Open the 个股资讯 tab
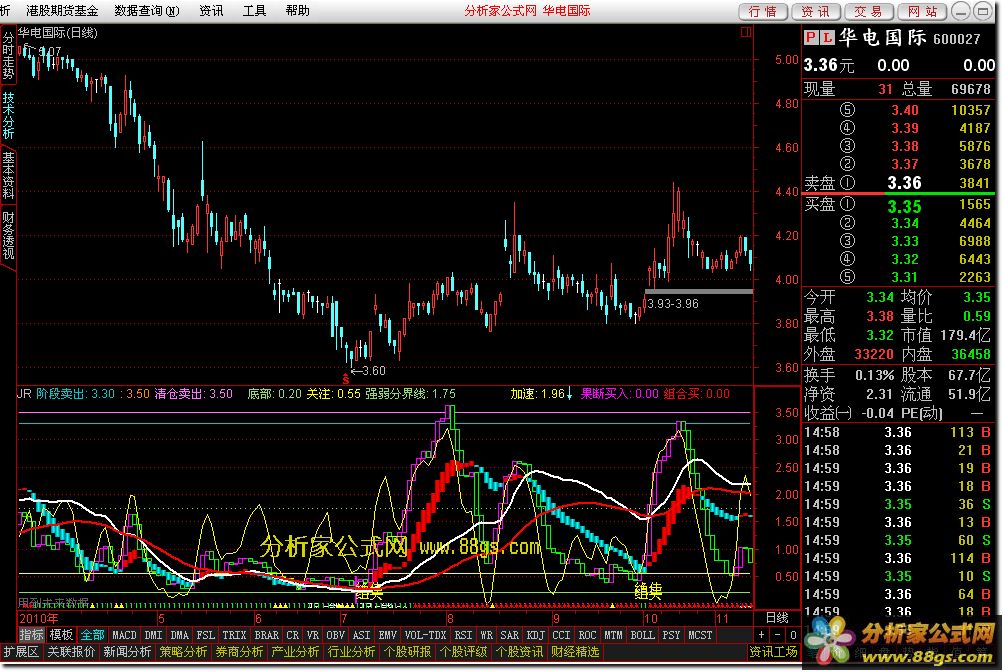Image resolution: width=1004 pixels, height=672 pixels. tap(519, 652)
